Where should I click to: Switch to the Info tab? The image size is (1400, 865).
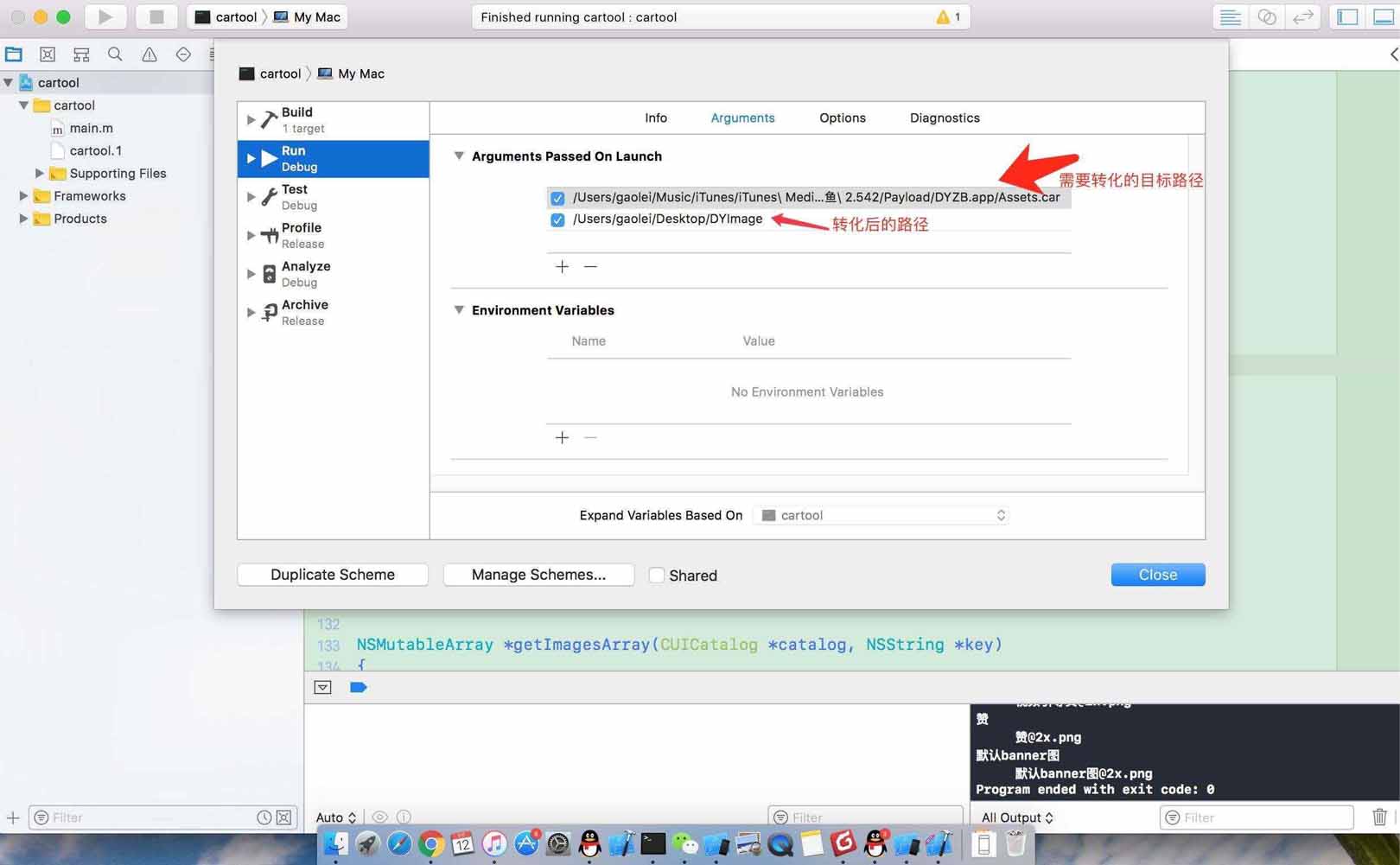pos(656,118)
